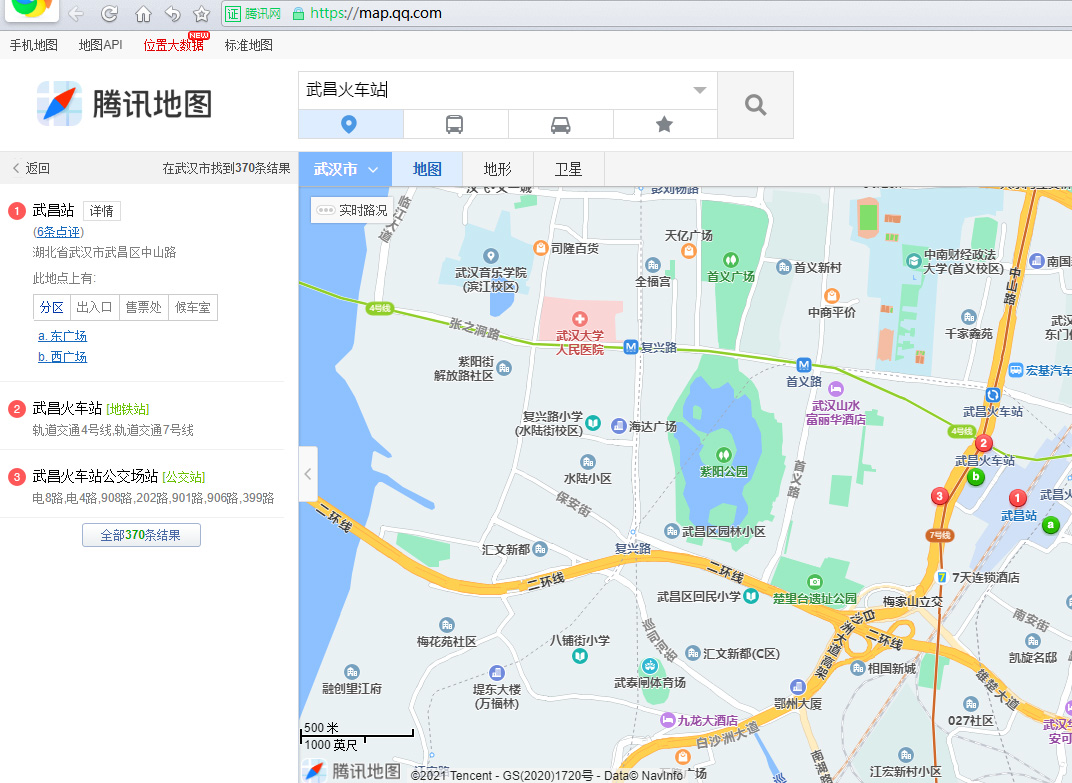Switch to driving route search mode
Image resolution: width=1072 pixels, height=783 pixels.
pos(561,124)
